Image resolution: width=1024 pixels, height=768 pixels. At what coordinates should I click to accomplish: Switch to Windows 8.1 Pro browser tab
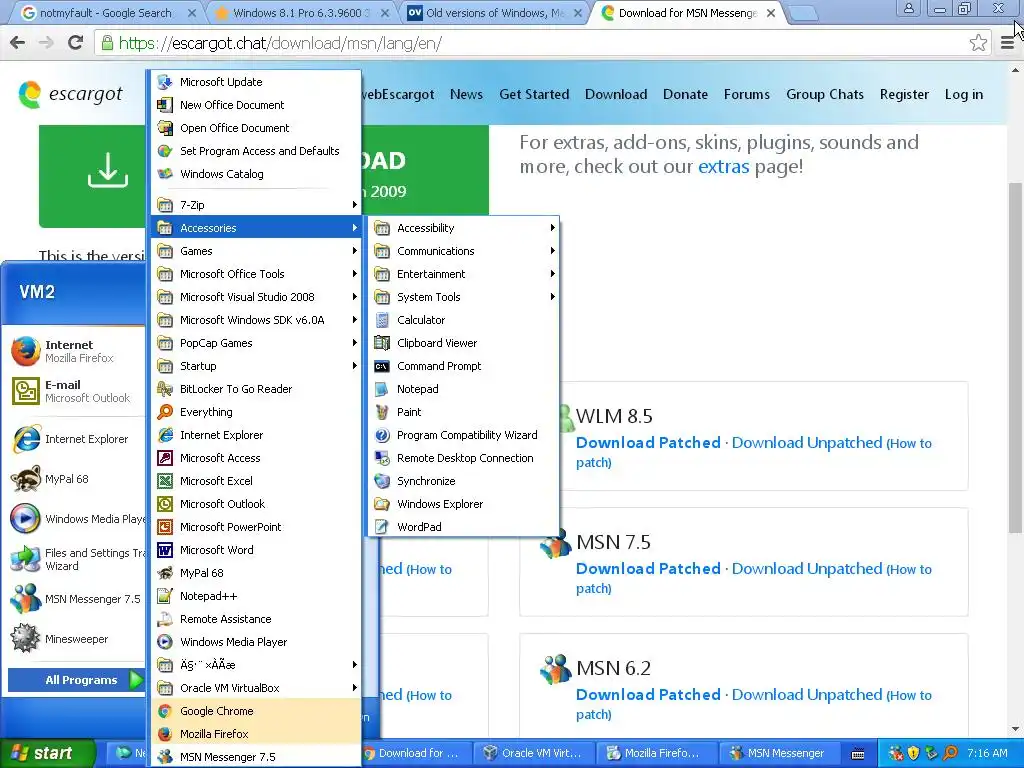click(x=300, y=13)
